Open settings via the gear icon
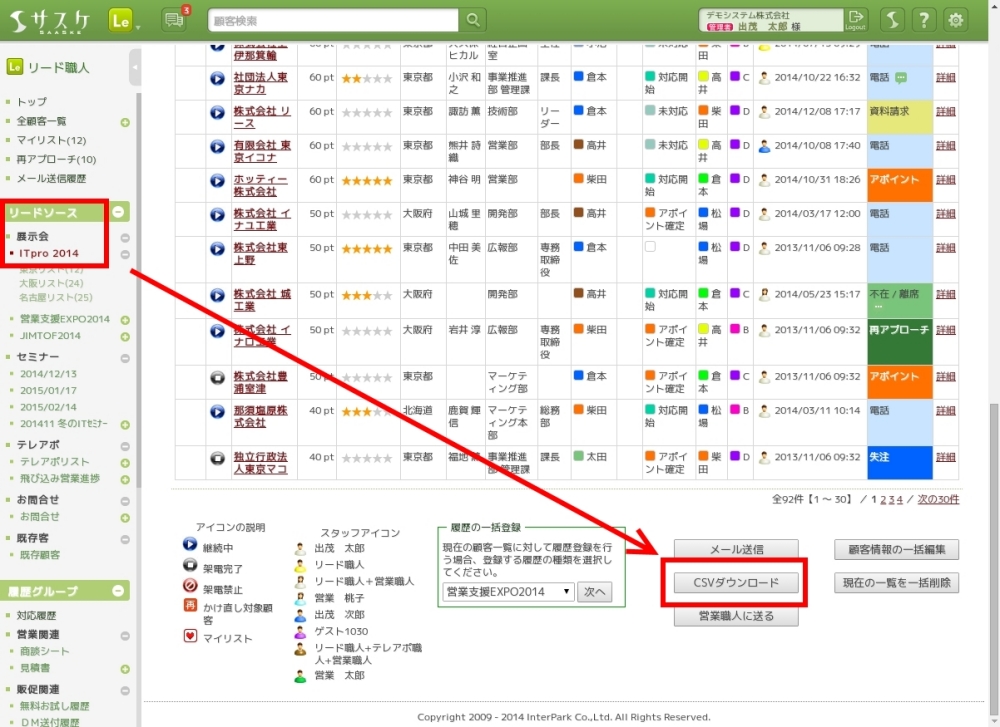 click(x=957, y=19)
